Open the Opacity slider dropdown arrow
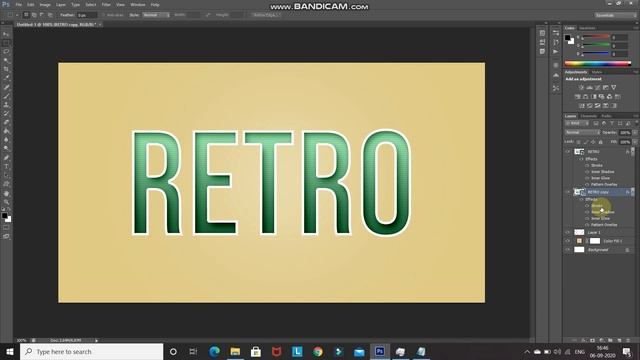640x360 pixels. 635,133
